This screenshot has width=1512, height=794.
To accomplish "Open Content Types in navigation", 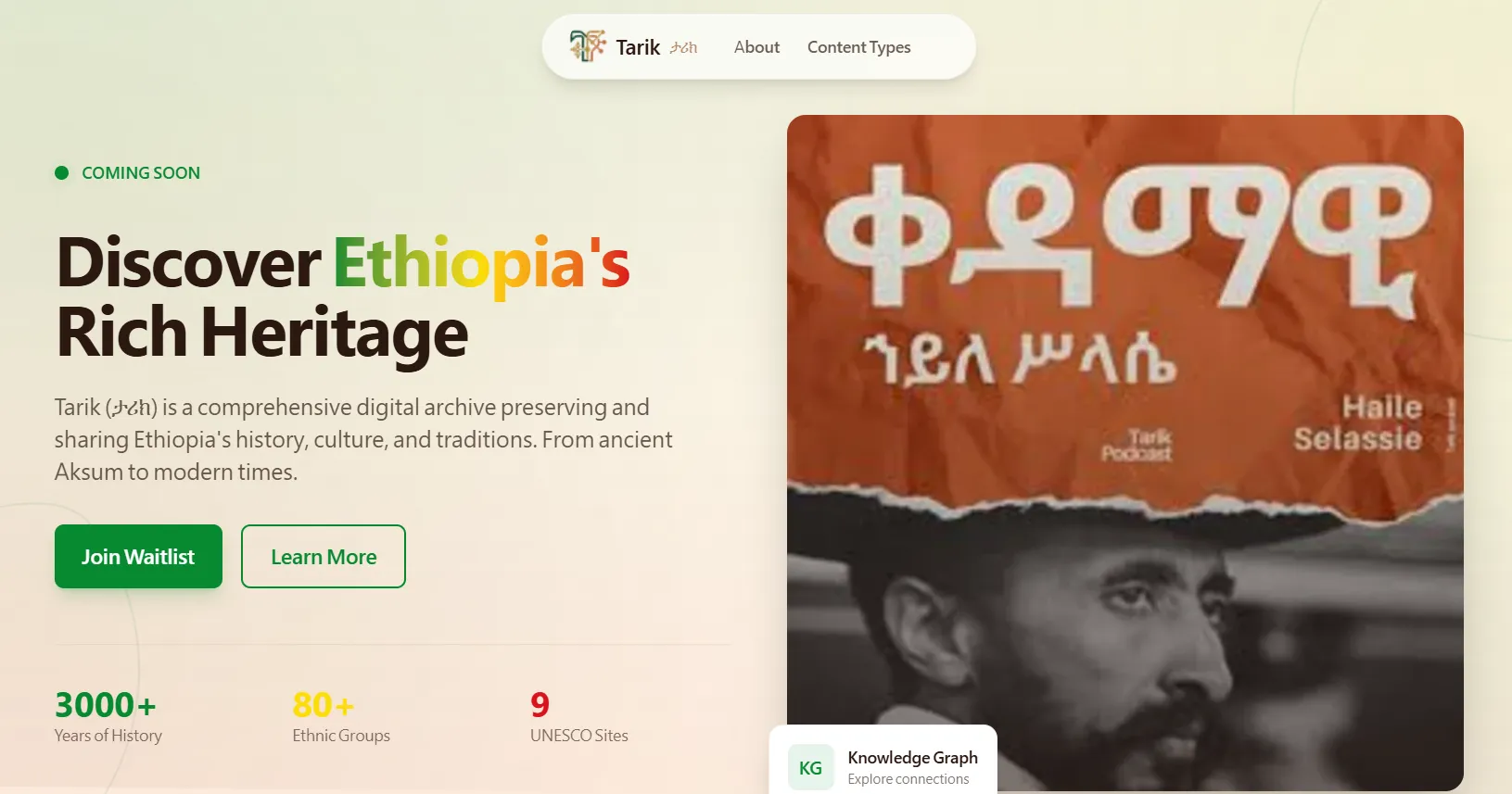I will pyautogui.click(x=858, y=47).
